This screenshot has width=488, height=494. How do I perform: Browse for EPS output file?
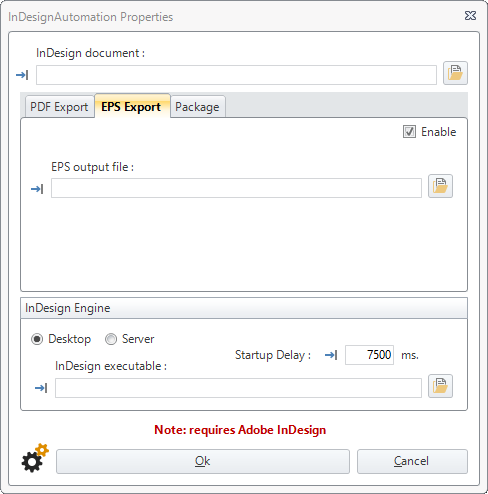click(x=440, y=186)
